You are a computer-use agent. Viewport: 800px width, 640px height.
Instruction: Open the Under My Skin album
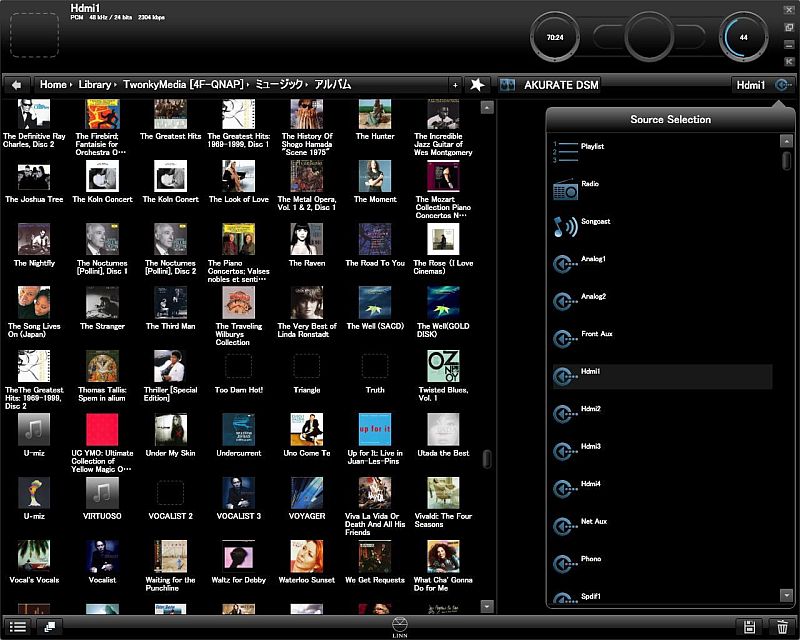170,429
